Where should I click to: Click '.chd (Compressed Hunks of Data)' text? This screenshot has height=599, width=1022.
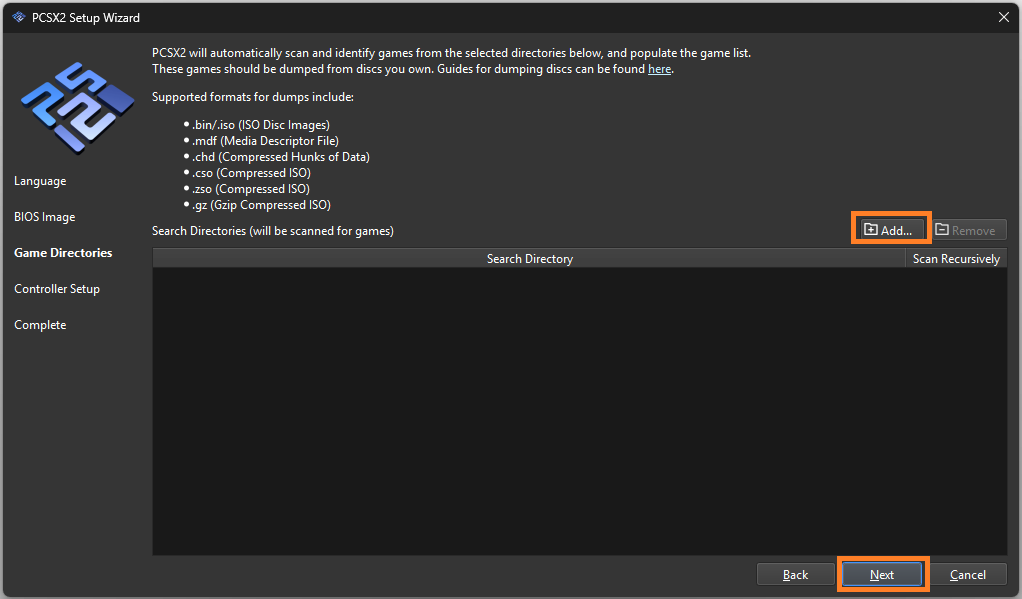tap(281, 157)
